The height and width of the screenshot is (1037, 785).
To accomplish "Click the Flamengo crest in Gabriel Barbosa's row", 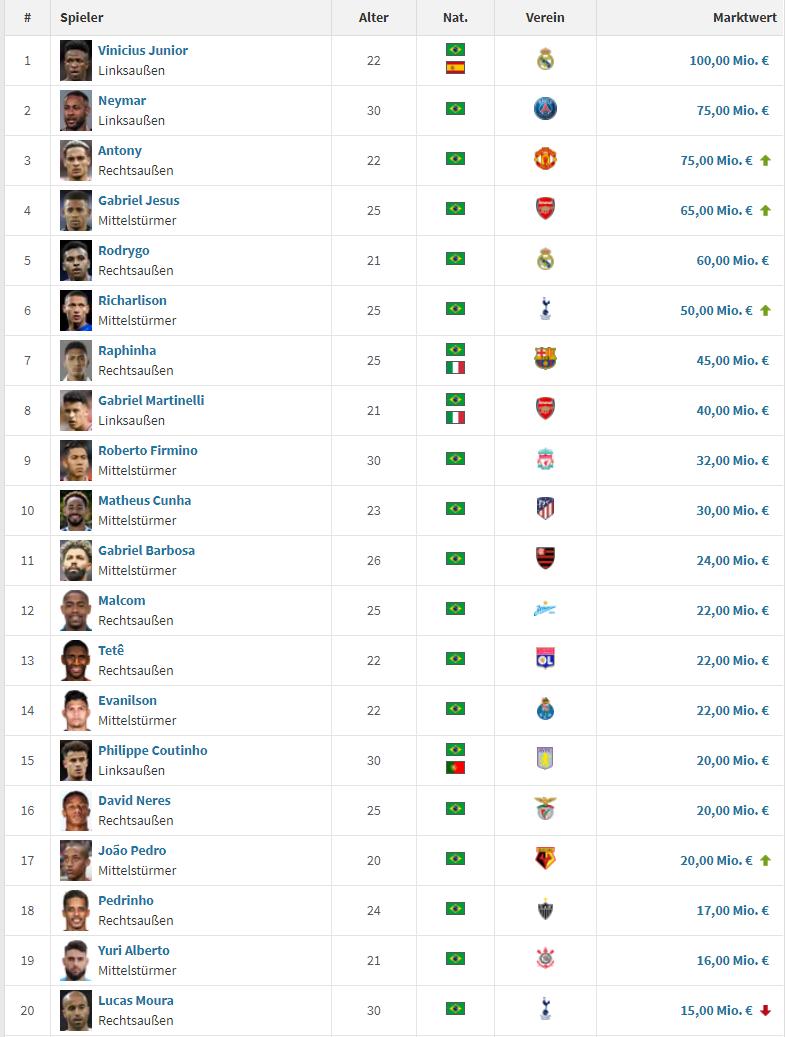I will 545,560.
